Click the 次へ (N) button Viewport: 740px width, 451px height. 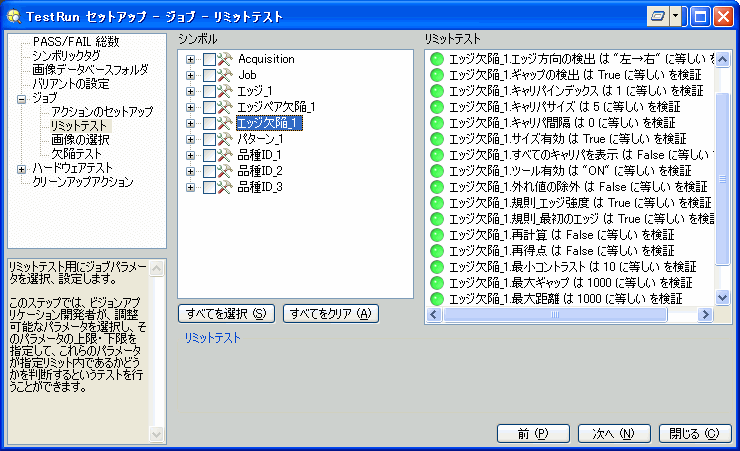tap(614, 434)
